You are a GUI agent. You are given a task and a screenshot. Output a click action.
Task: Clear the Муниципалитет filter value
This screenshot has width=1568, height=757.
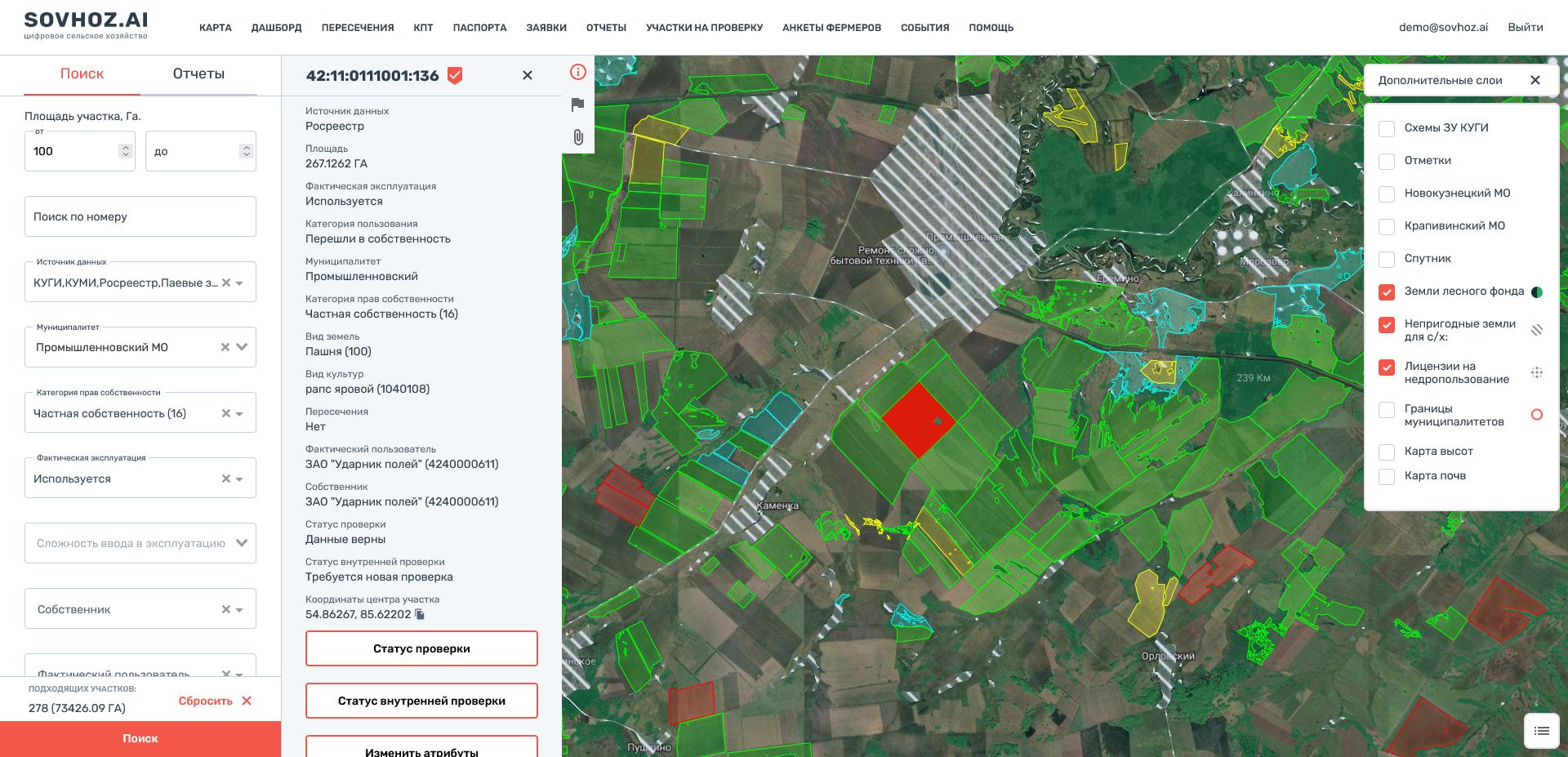coord(225,347)
